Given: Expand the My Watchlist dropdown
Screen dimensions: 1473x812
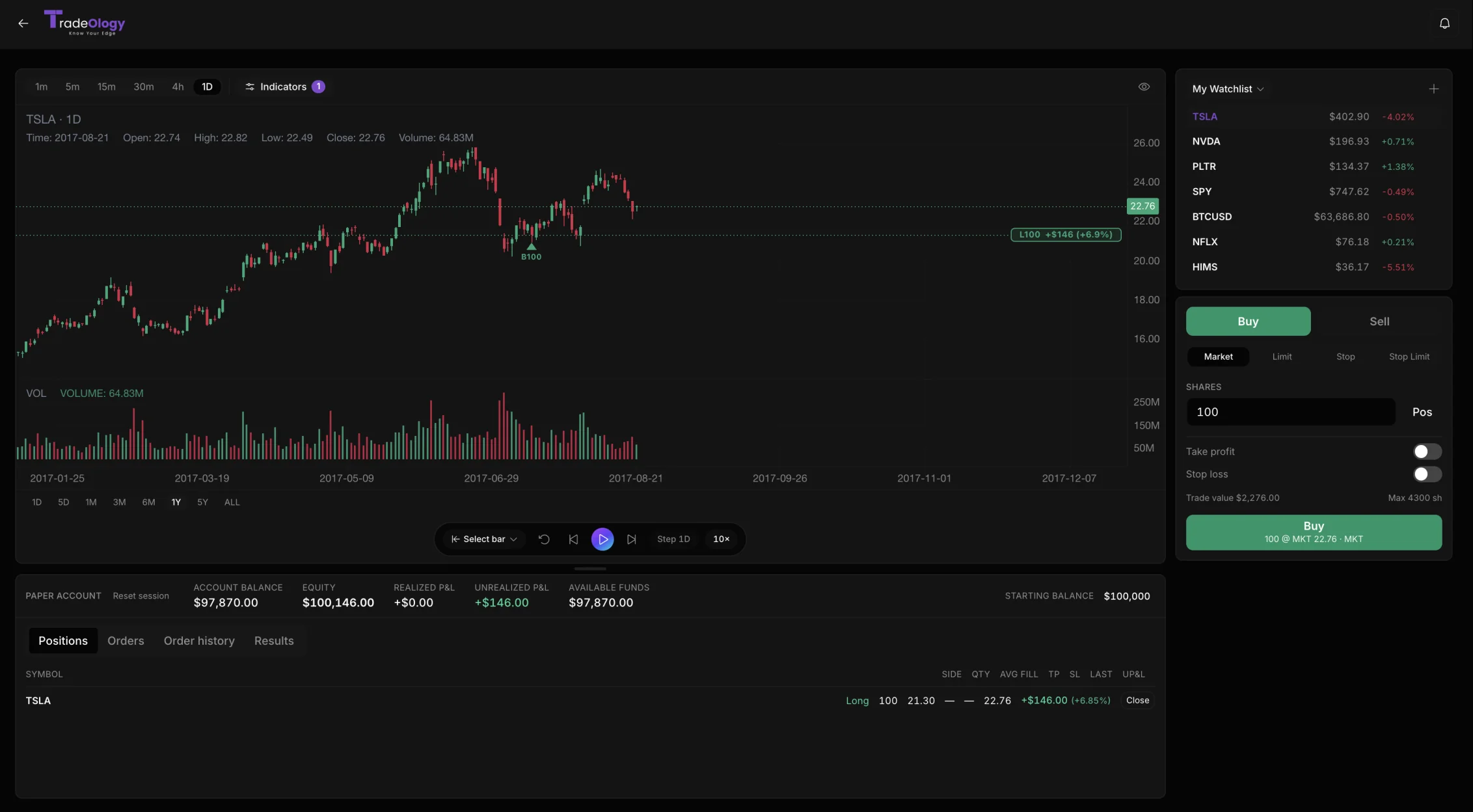Looking at the screenshot, I should coord(1228,89).
